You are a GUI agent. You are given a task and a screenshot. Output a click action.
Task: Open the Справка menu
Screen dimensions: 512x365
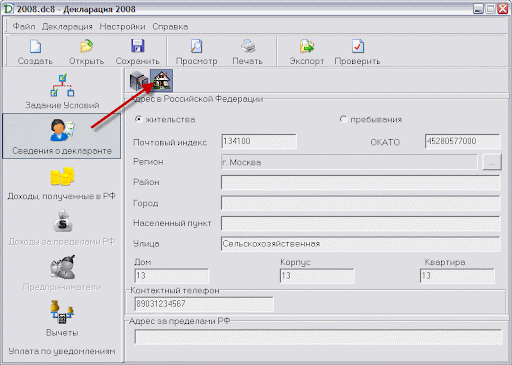point(170,26)
